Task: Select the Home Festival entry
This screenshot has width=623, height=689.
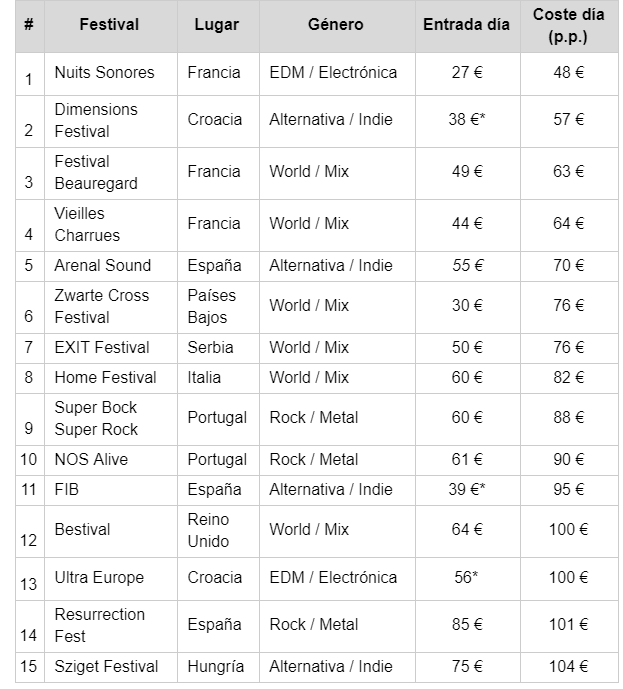Action: (x=105, y=377)
